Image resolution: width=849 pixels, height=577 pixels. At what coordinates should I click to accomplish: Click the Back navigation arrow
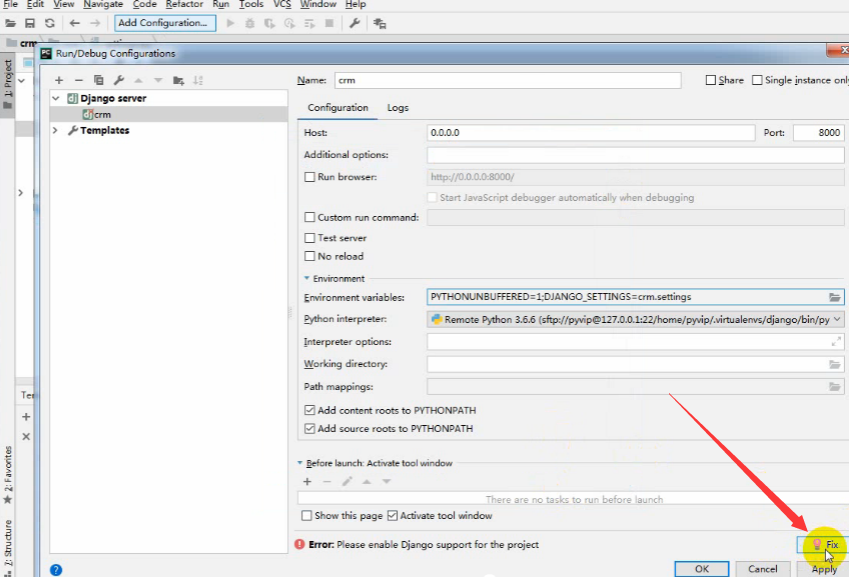point(75,23)
